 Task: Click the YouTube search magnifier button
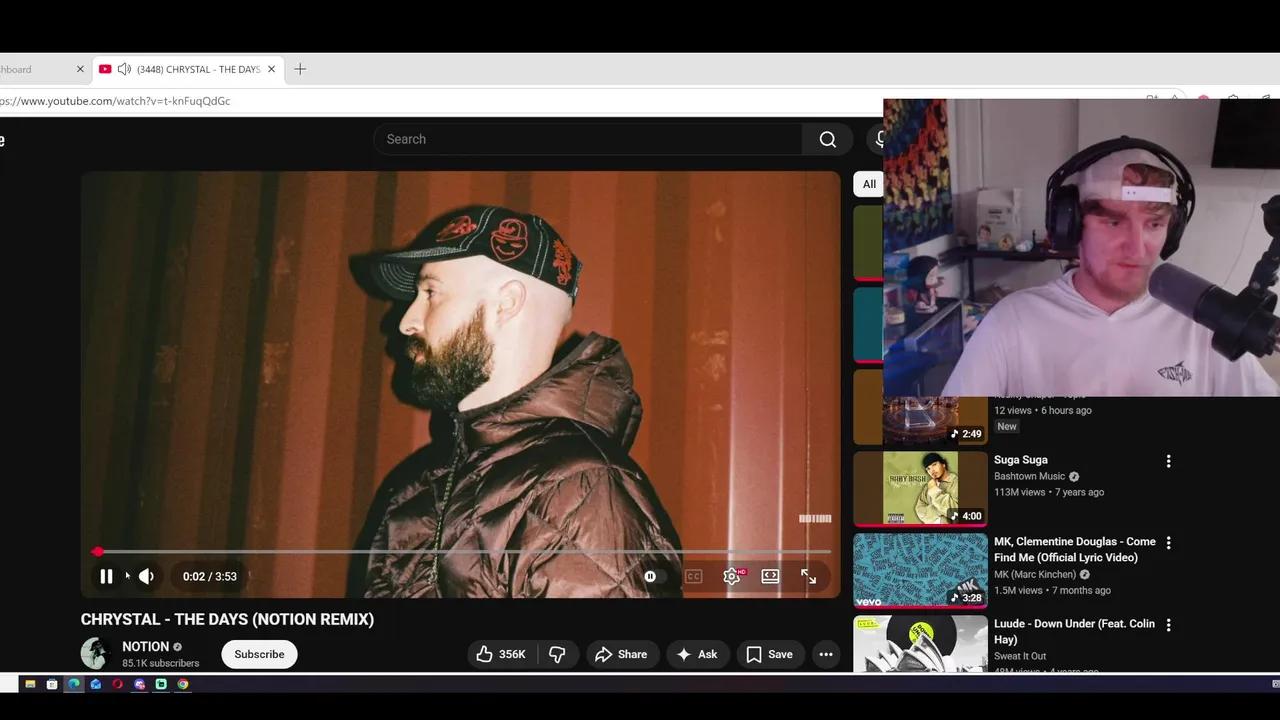click(x=827, y=139)
